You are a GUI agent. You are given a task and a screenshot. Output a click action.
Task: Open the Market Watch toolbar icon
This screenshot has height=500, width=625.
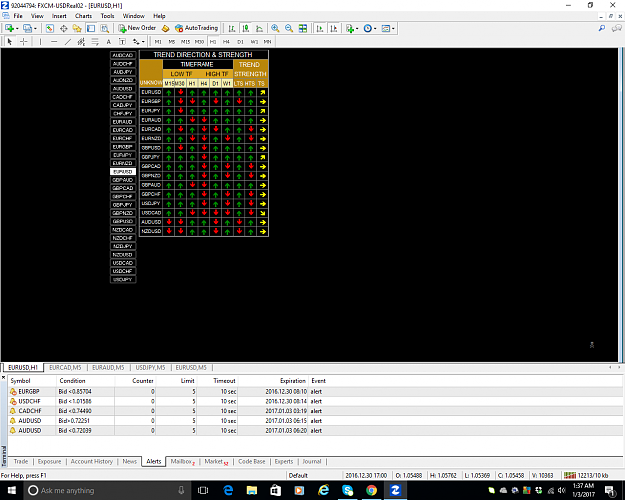(49, 28)
